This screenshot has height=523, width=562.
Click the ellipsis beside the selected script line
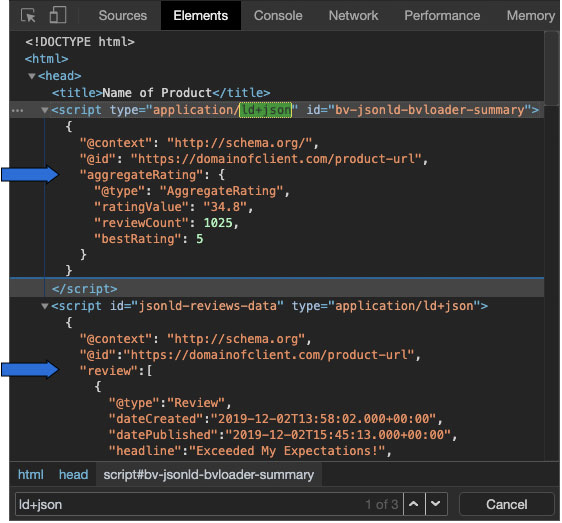(x=17, y=110)
